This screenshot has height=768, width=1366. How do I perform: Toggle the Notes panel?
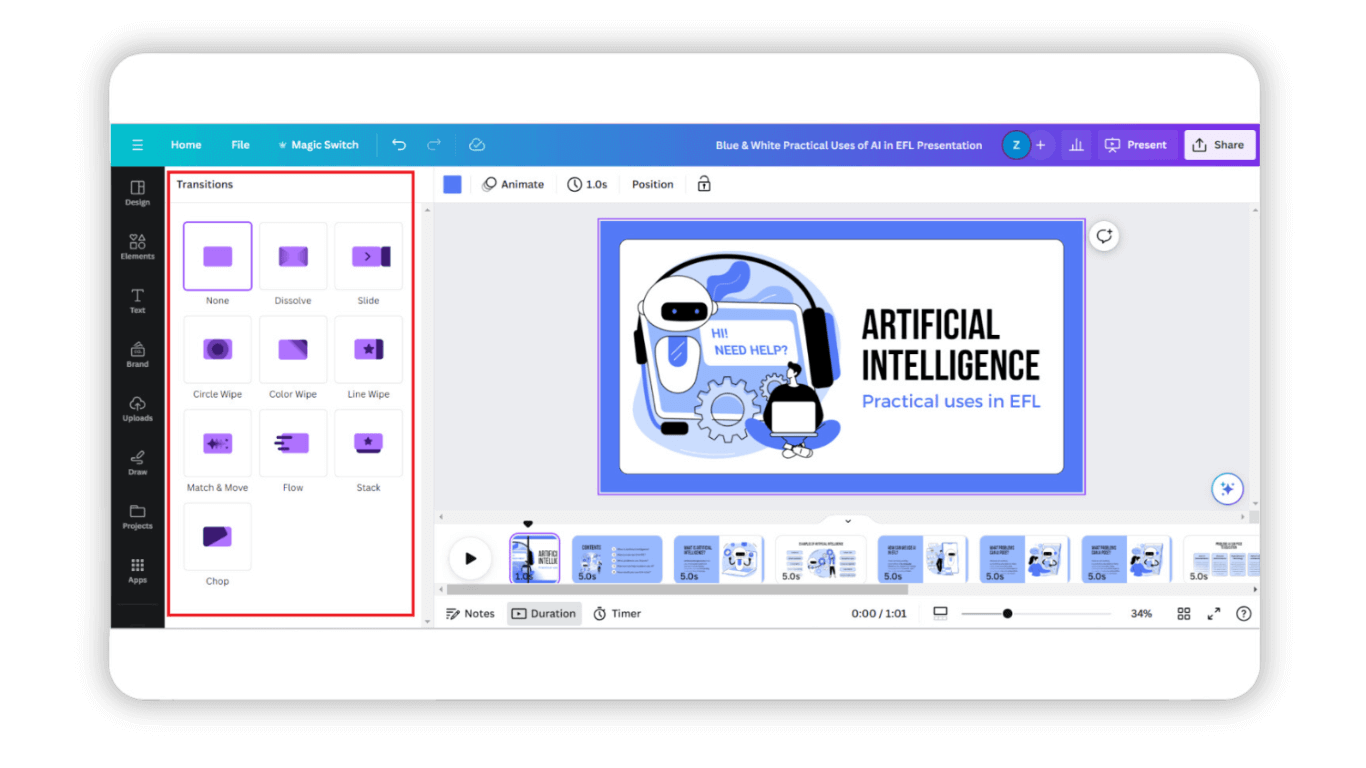click(x=470, y=613)
